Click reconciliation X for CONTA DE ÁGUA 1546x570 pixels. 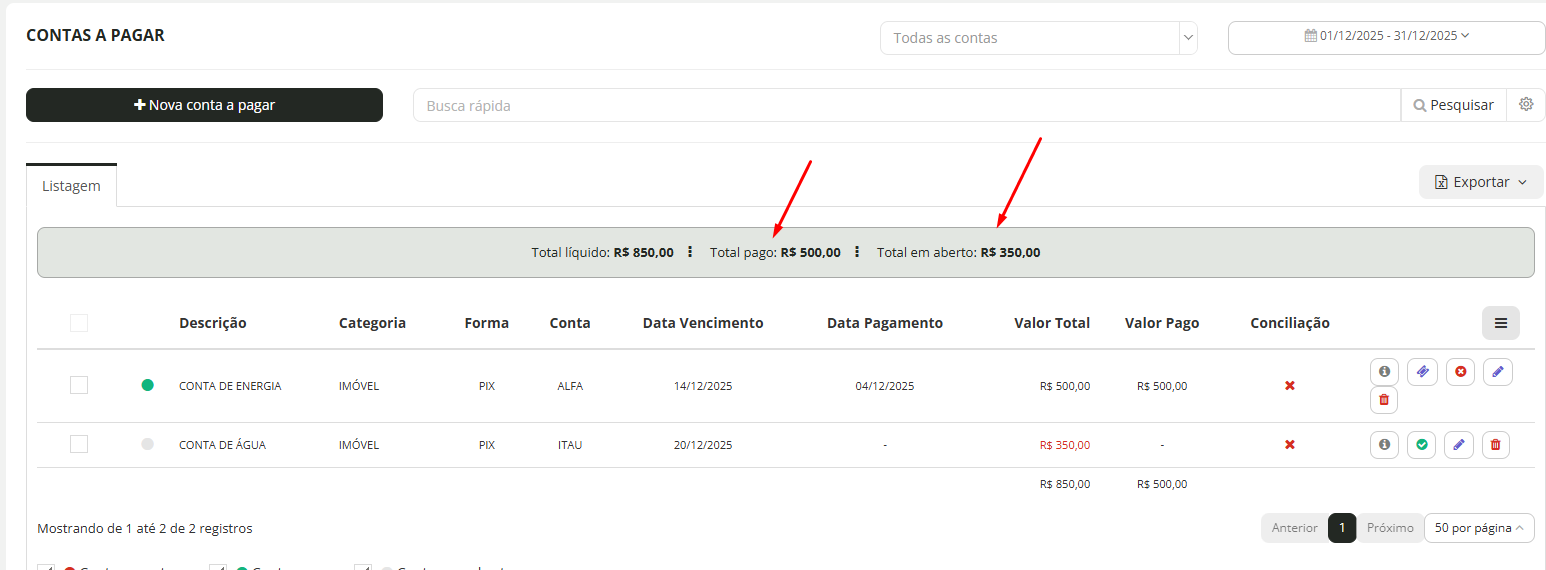[x=1290, y=444]
